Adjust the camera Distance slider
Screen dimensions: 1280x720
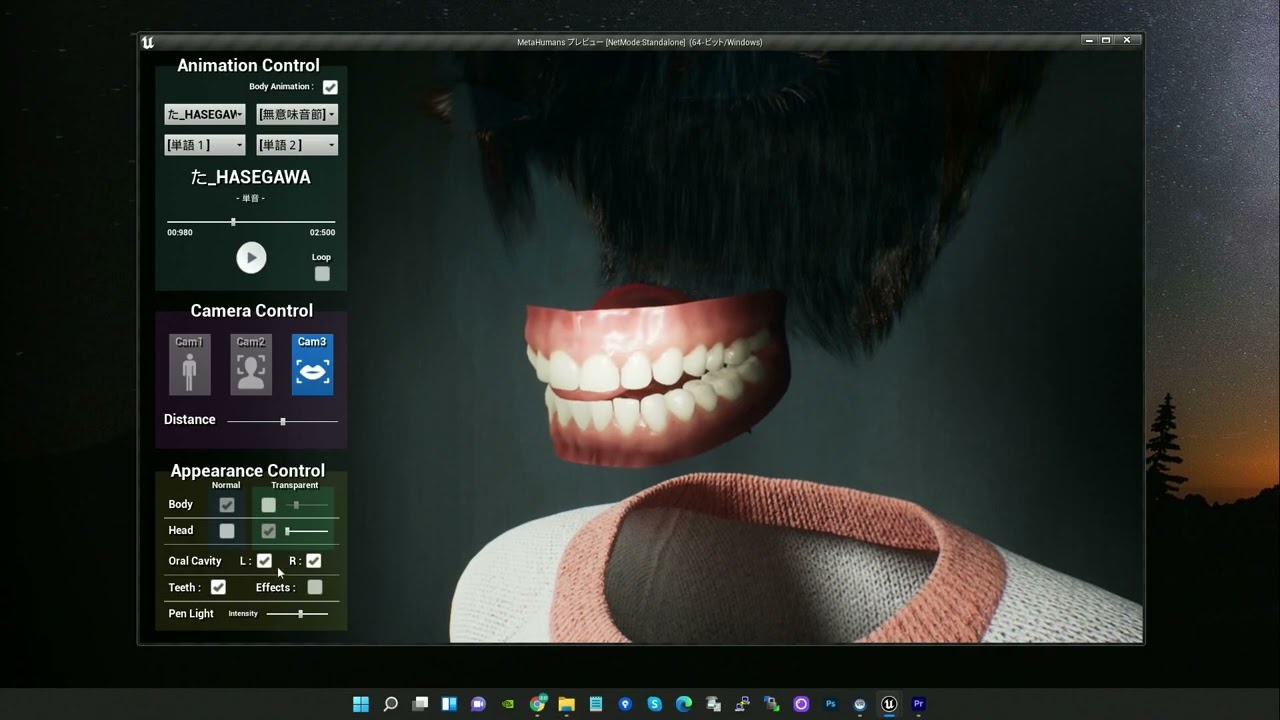[282, 421]
